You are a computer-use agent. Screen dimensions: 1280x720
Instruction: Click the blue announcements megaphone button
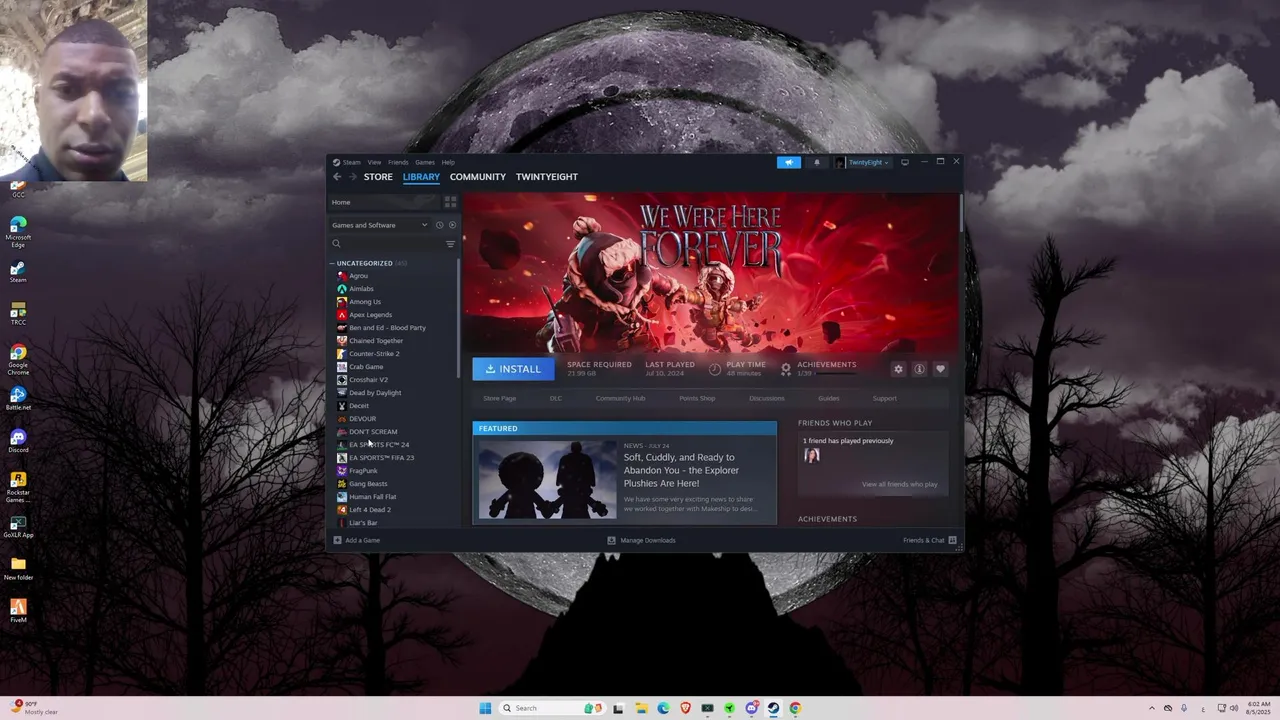pyautogui.click(x=789, y=162)
